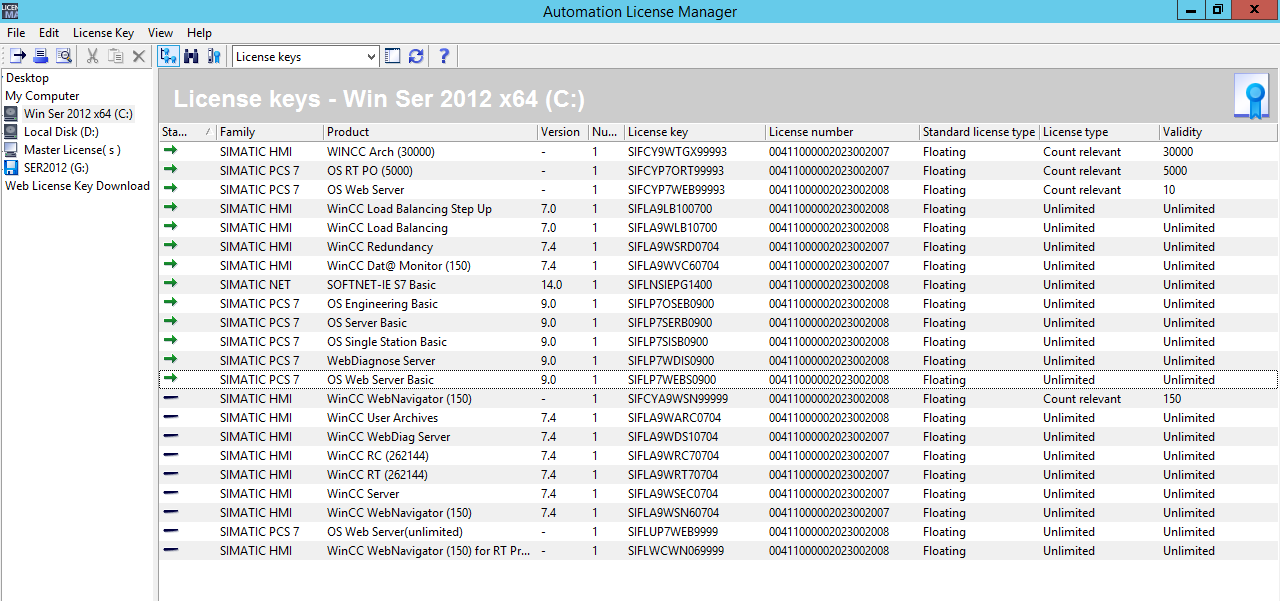The width and height of the screenshot is (1280, 601).
Task: Select Master License( s ) drive
Action: pos(72,150)
